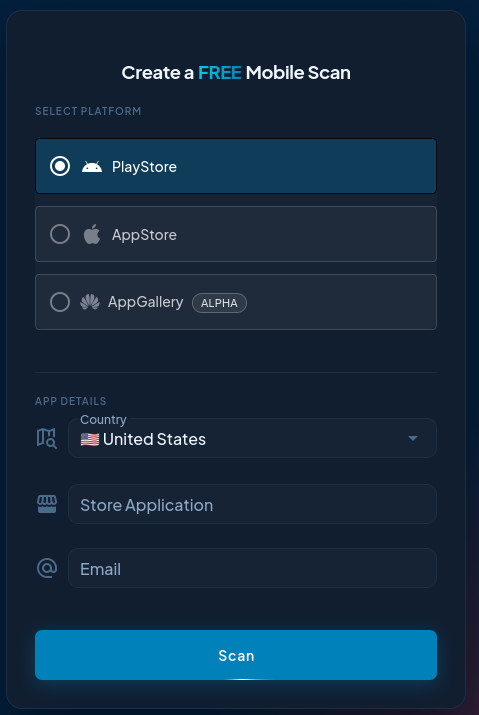Click the US flag icon

pyautogui.click(x=90, y=440)
